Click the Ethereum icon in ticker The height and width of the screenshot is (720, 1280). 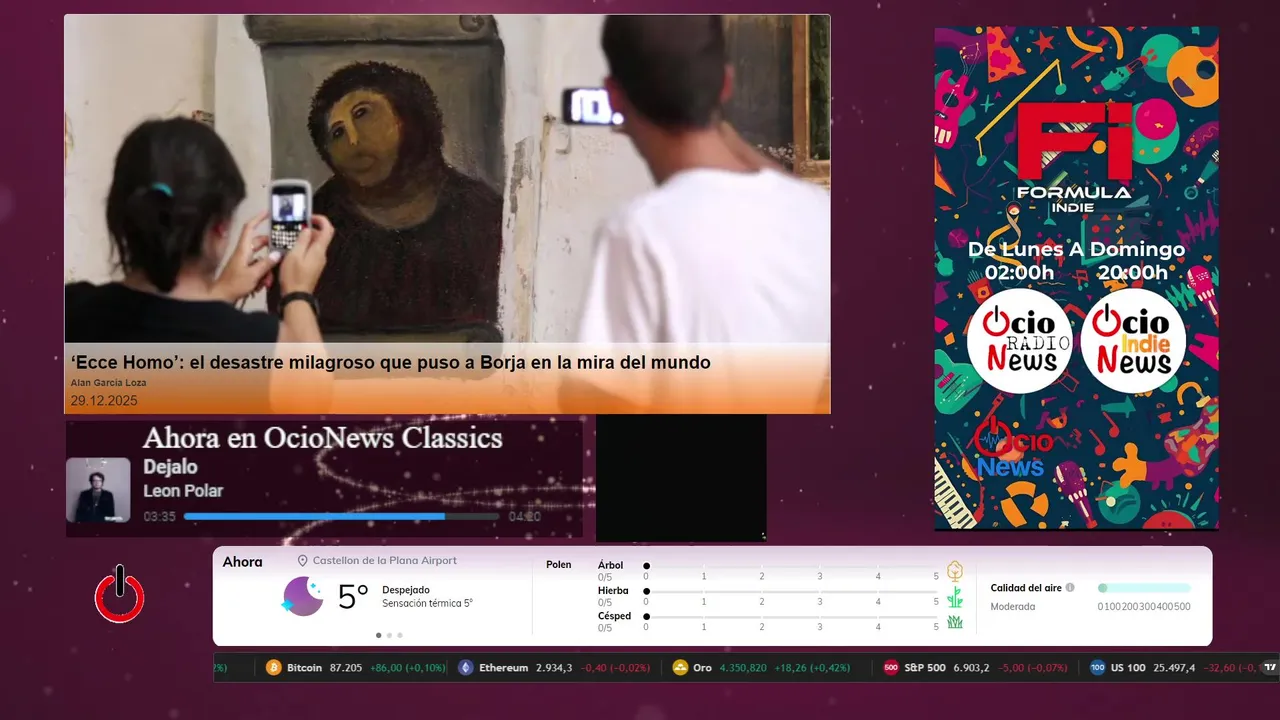click(x=465, y=668)
